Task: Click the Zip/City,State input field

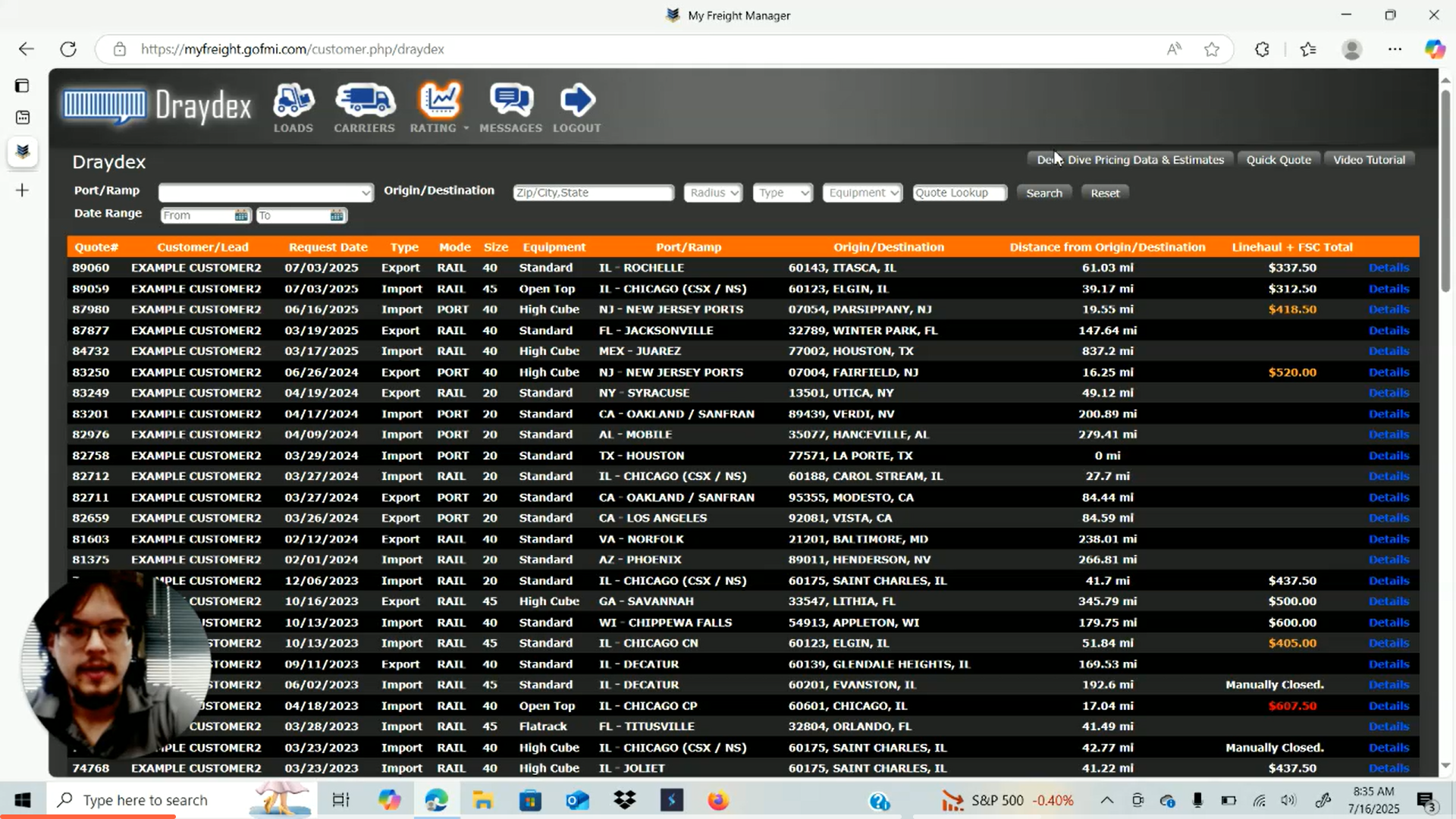Action: (593, 193)
